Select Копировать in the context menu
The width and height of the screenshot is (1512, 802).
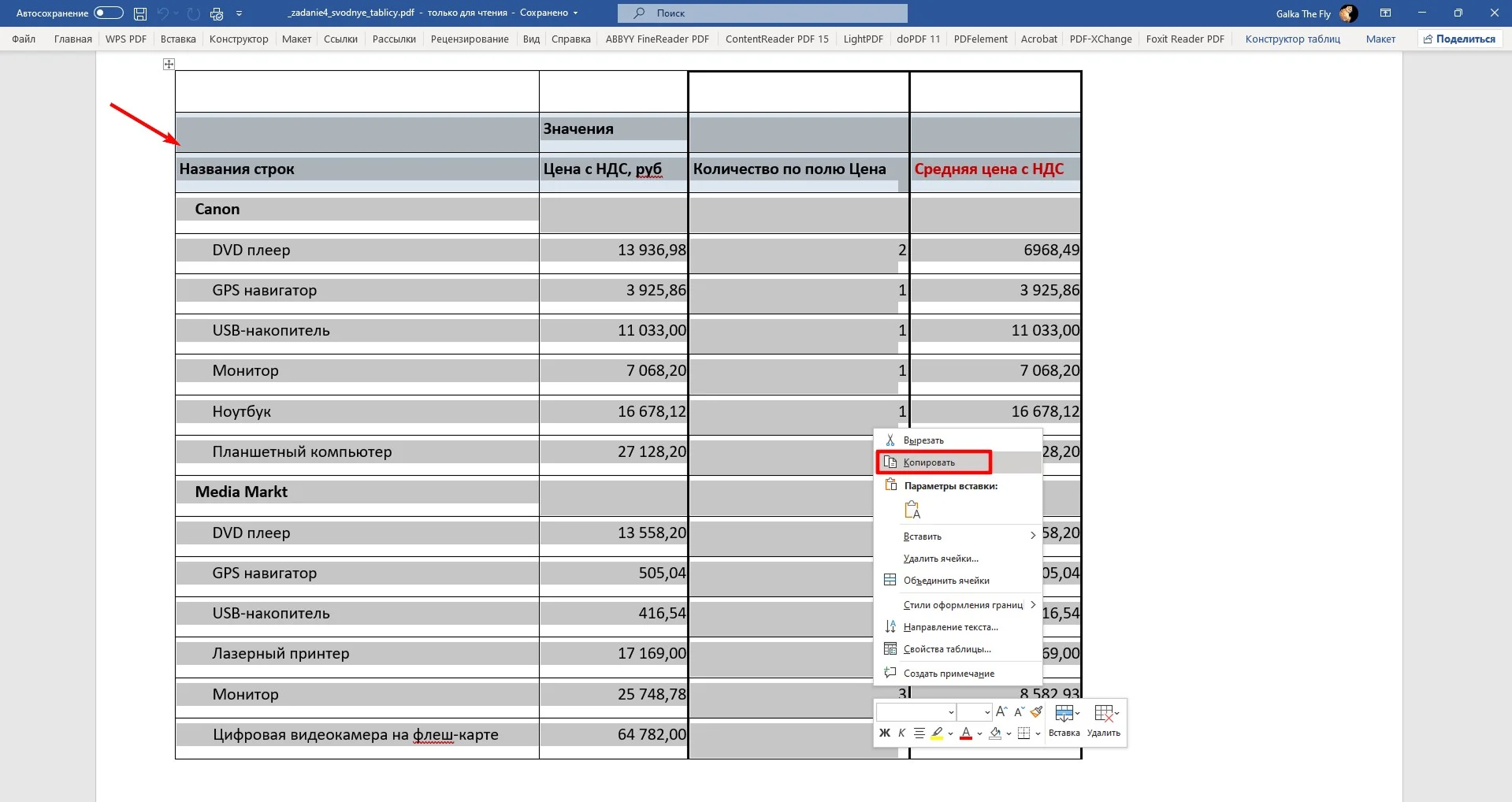(x=930, y=462)
